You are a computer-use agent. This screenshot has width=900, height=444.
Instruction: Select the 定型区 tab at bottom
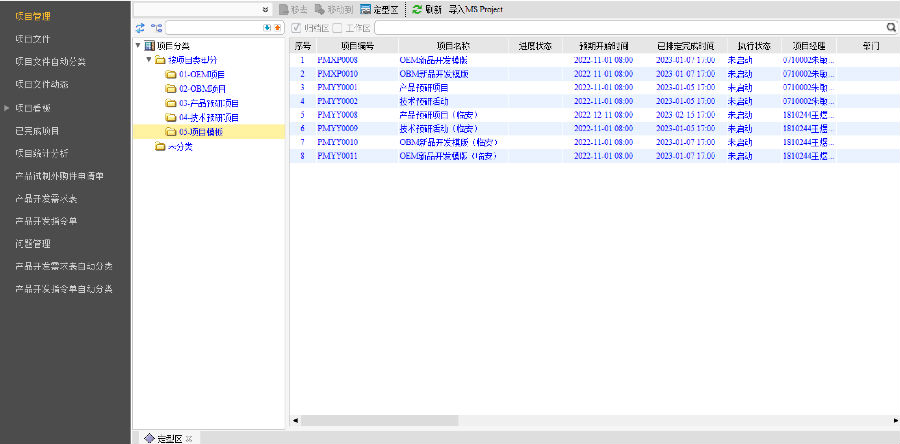pos(168,438)
